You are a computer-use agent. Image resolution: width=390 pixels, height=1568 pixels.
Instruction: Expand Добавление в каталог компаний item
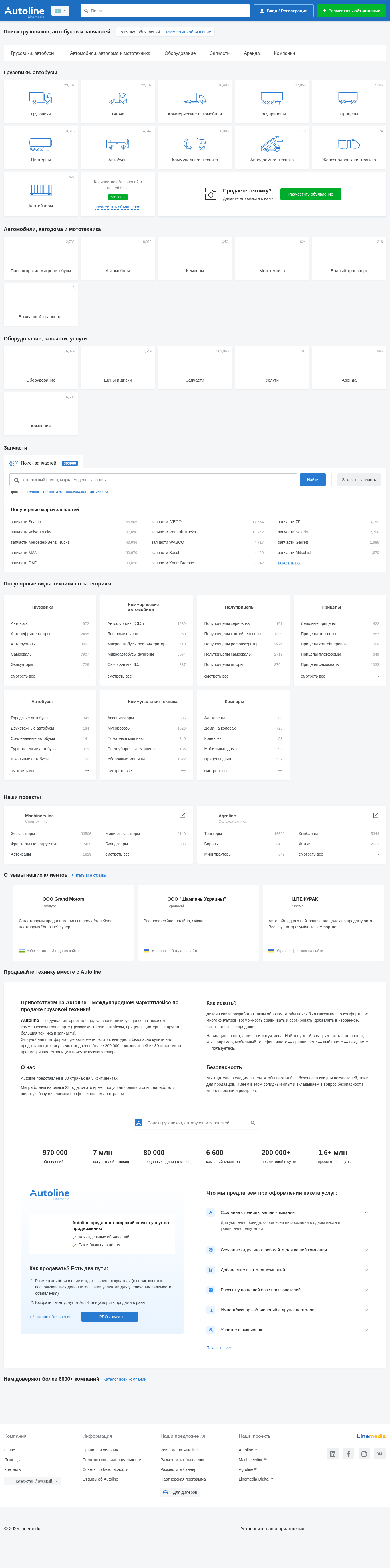coord(366,1270)
